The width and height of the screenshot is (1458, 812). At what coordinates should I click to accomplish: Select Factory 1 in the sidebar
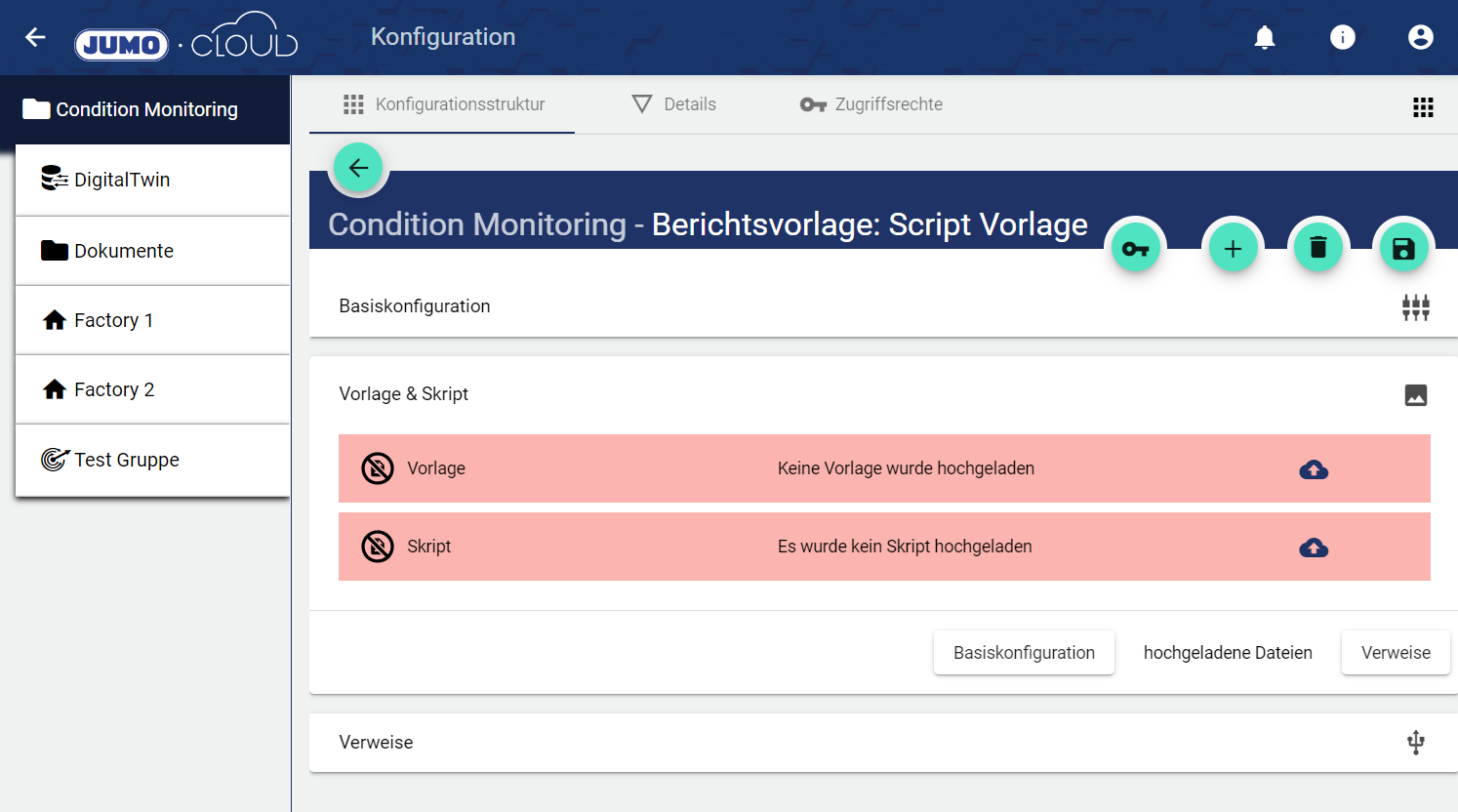click(x=114, y=320)
